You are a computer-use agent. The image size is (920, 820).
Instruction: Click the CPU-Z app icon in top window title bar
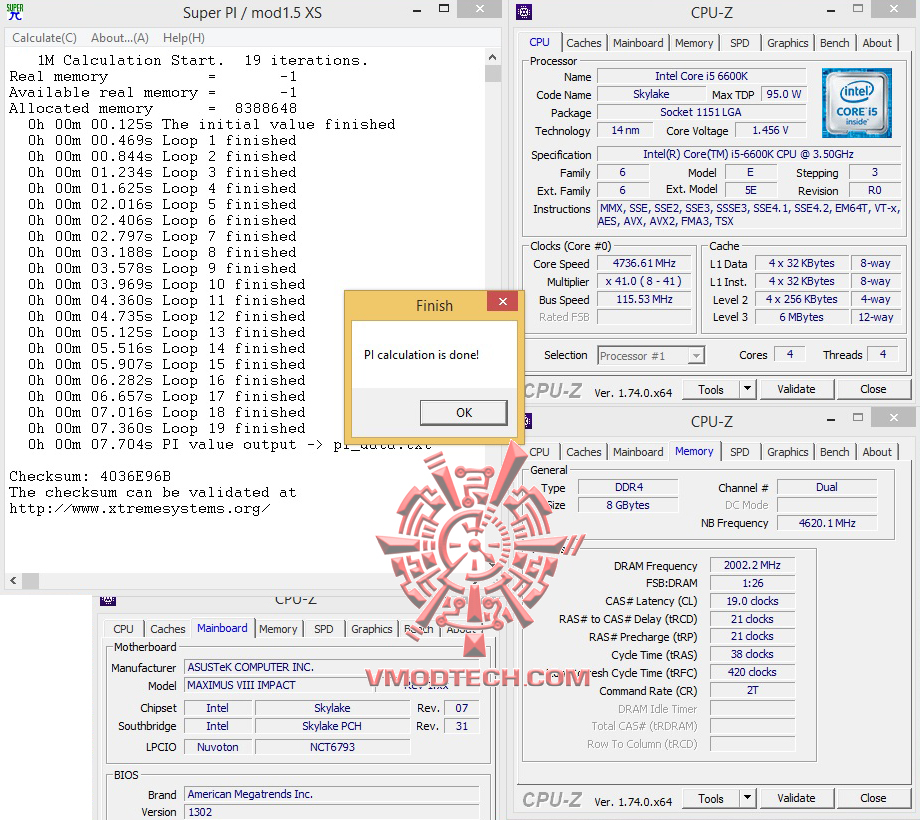coord(523,12)
